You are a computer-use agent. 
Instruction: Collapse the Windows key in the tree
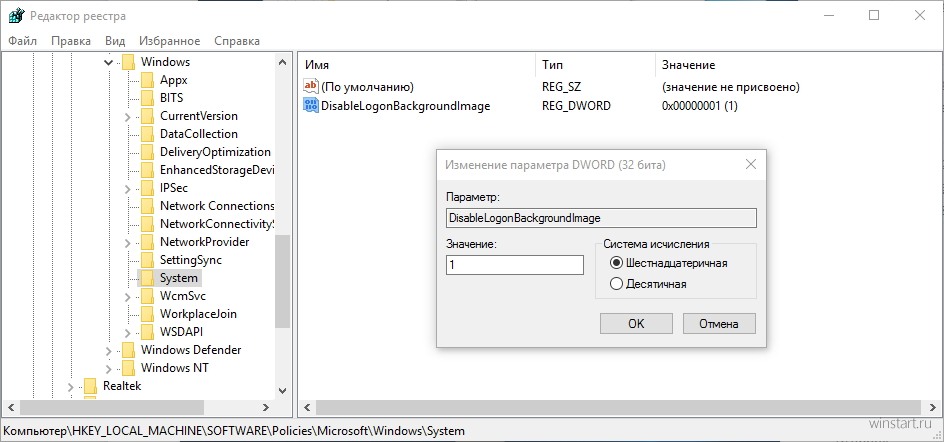pos(109,62)
